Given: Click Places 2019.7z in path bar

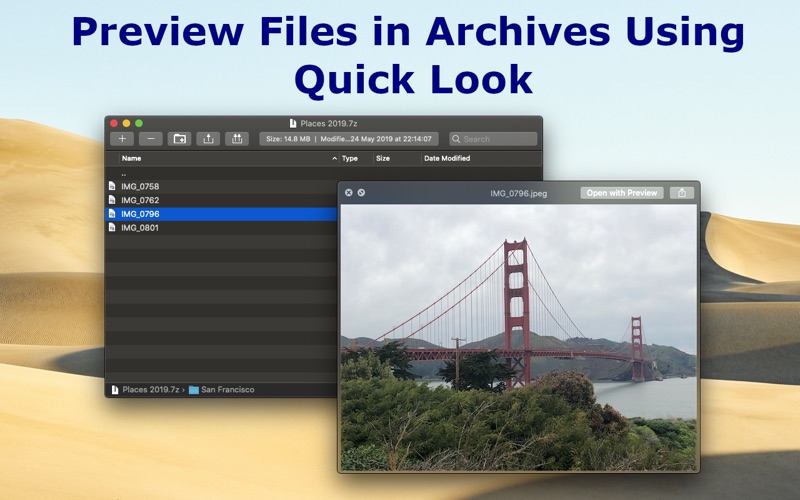Looking at the screenshot, I should coord(151,389).
